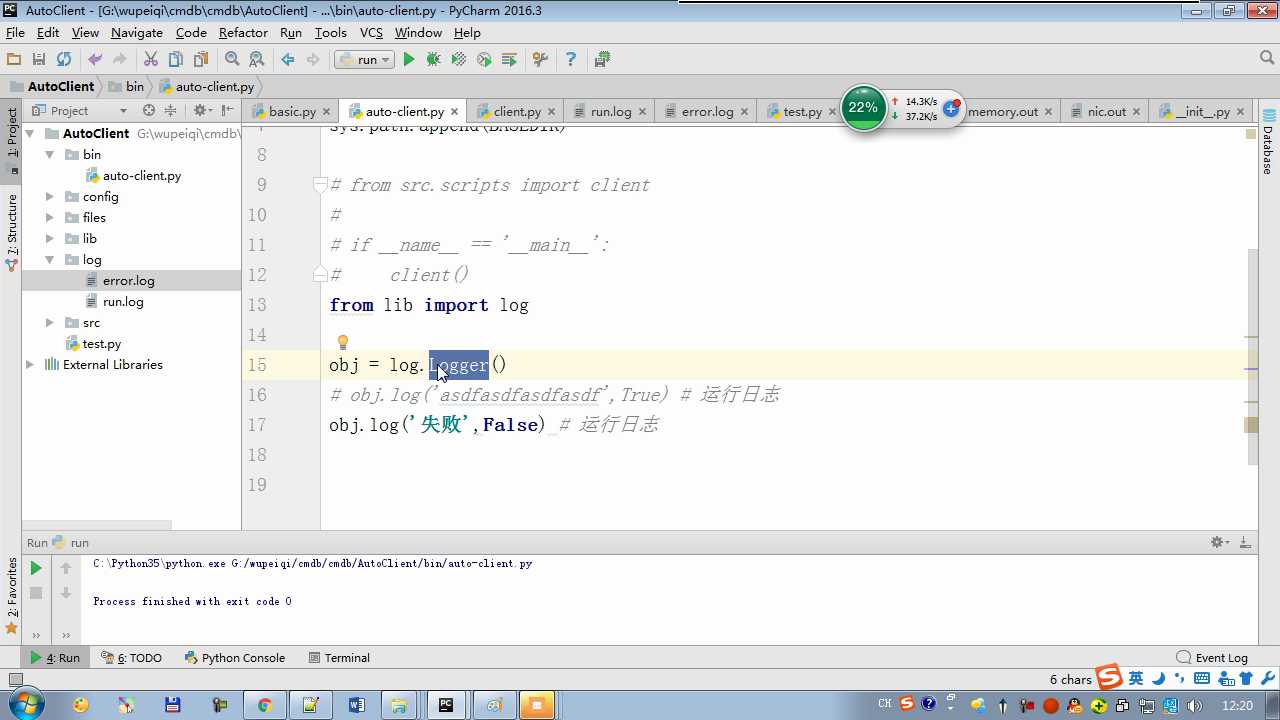Open Project panel gear settings dropdown
This screenshot has width=1280, height=720.
click(x=202, y=111)
